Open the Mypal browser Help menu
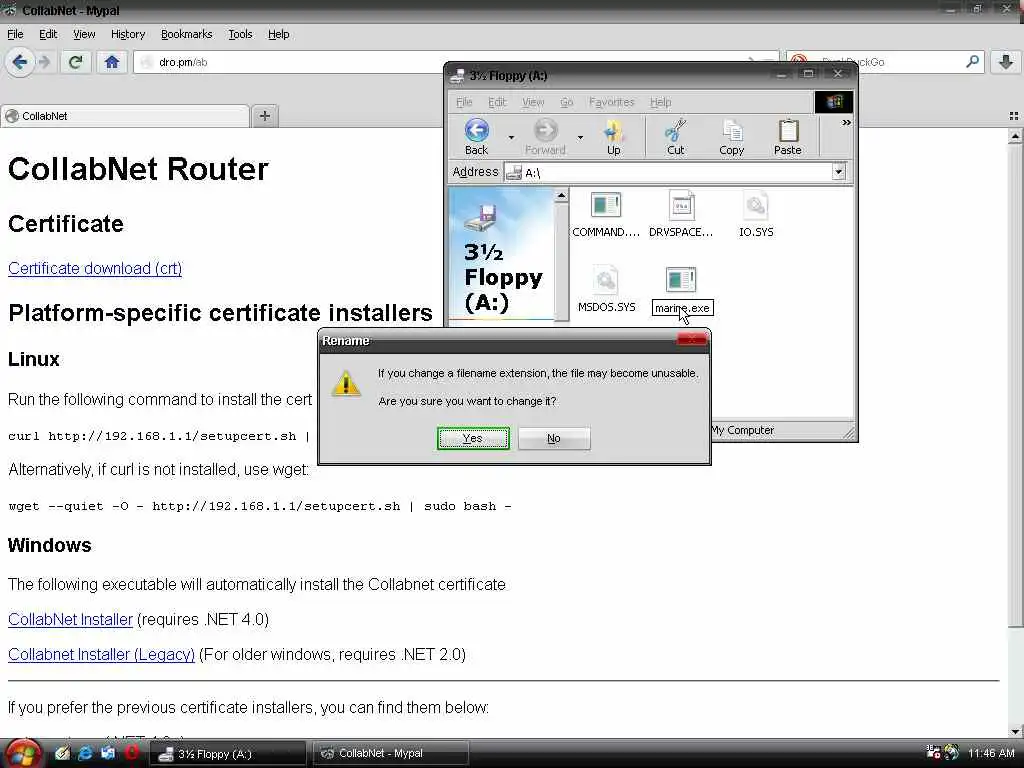The width and height of the screenshot is (1024, 768). click(278, 34)
